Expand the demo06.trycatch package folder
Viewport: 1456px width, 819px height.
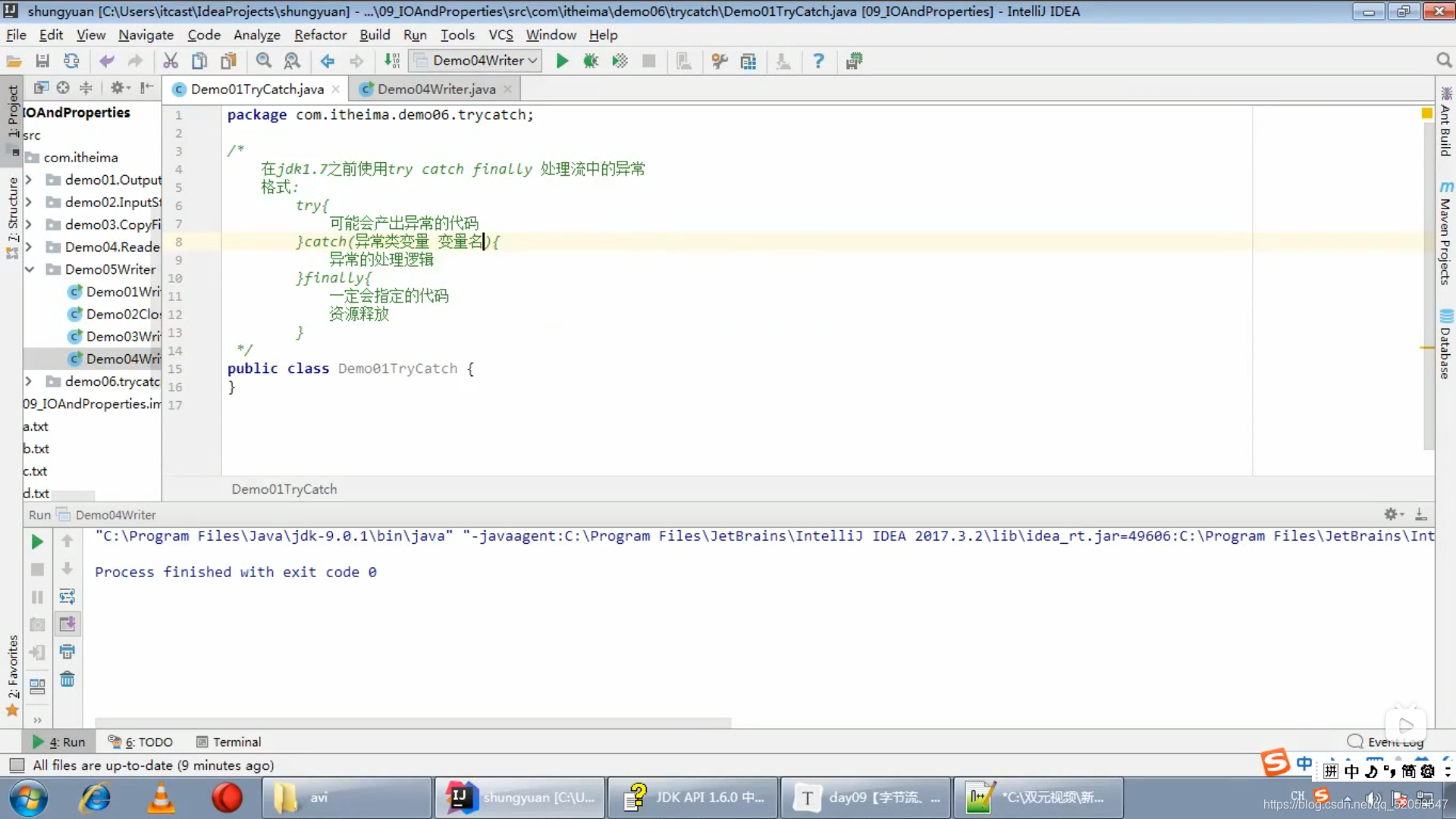29,381
